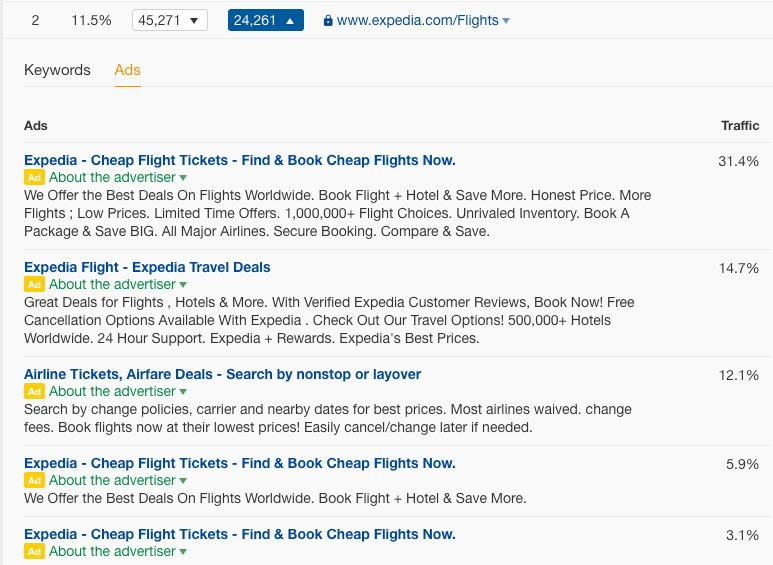The height and width of the screenshot is (565, 773).
Task: Click the description starting 'Search by change policies'
Action: (328, 419)
